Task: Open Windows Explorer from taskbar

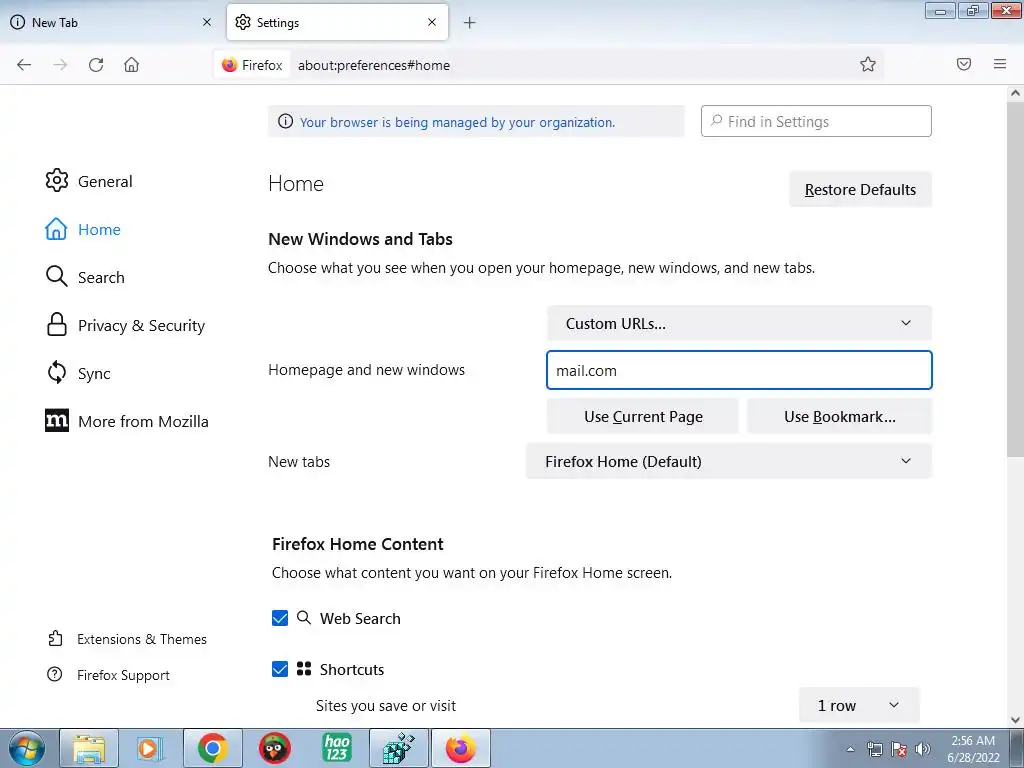Action: pyautogui.click(x=89, y=748)
